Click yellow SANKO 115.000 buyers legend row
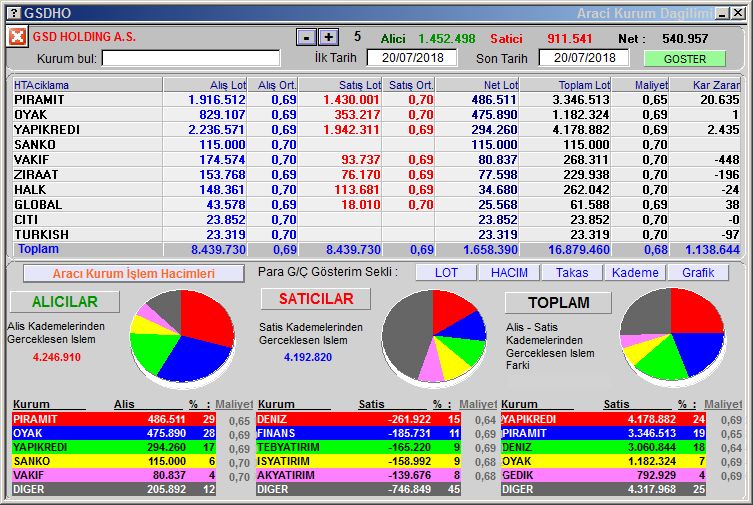Image resolution: width=753 pixels, height=505 pixels. point(114,461)
